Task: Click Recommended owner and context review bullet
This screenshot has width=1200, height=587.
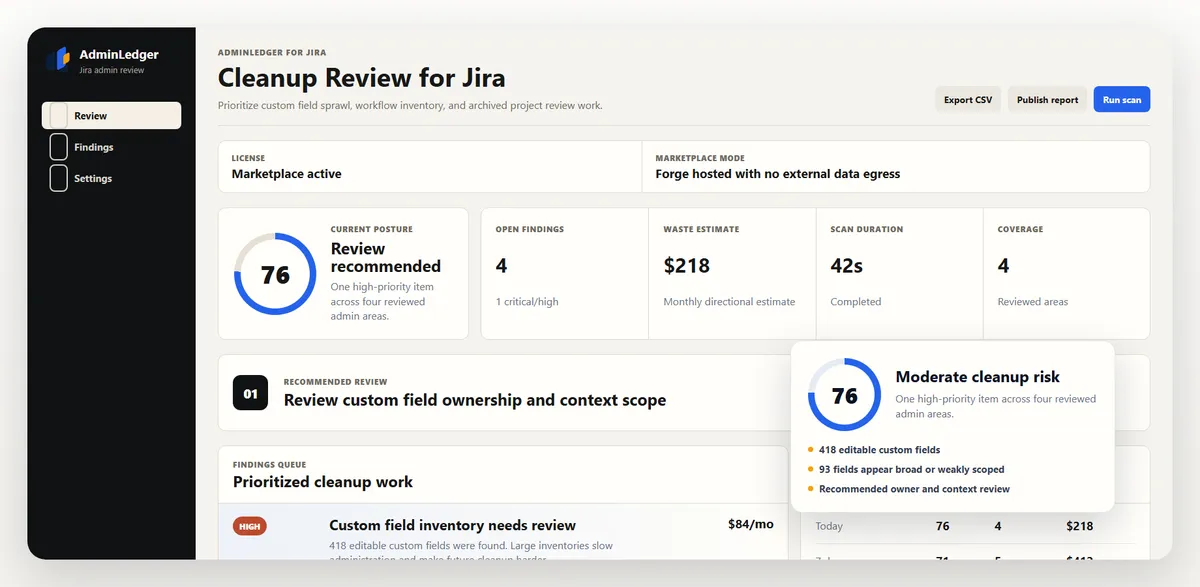Action: pyautogui.click(x=914, y=489)
